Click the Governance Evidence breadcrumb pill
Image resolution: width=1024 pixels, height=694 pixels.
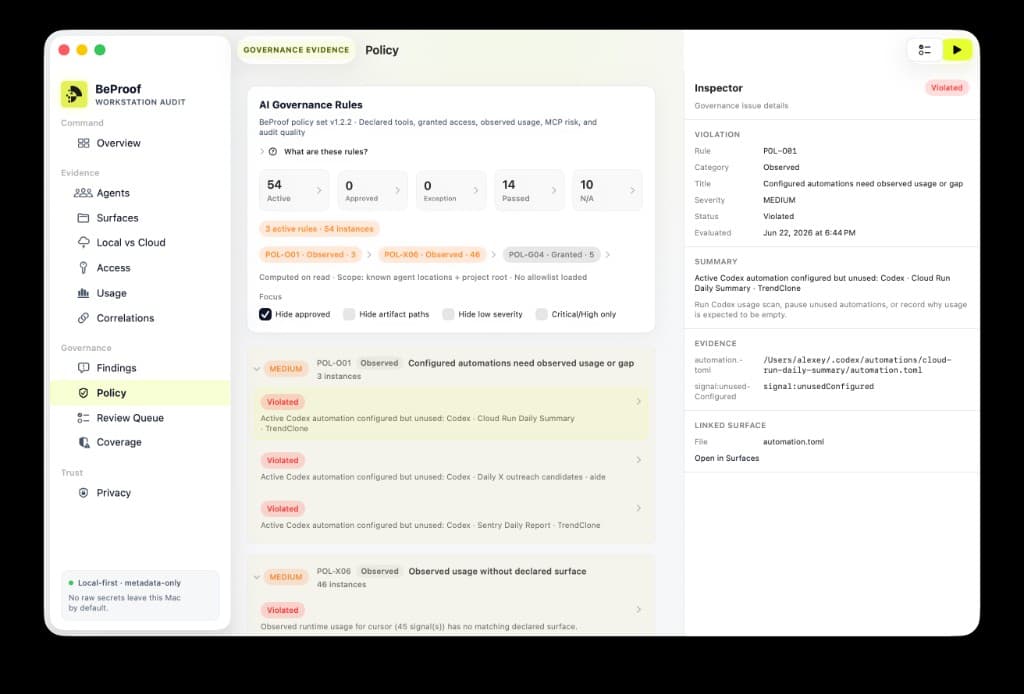[296, 50]
